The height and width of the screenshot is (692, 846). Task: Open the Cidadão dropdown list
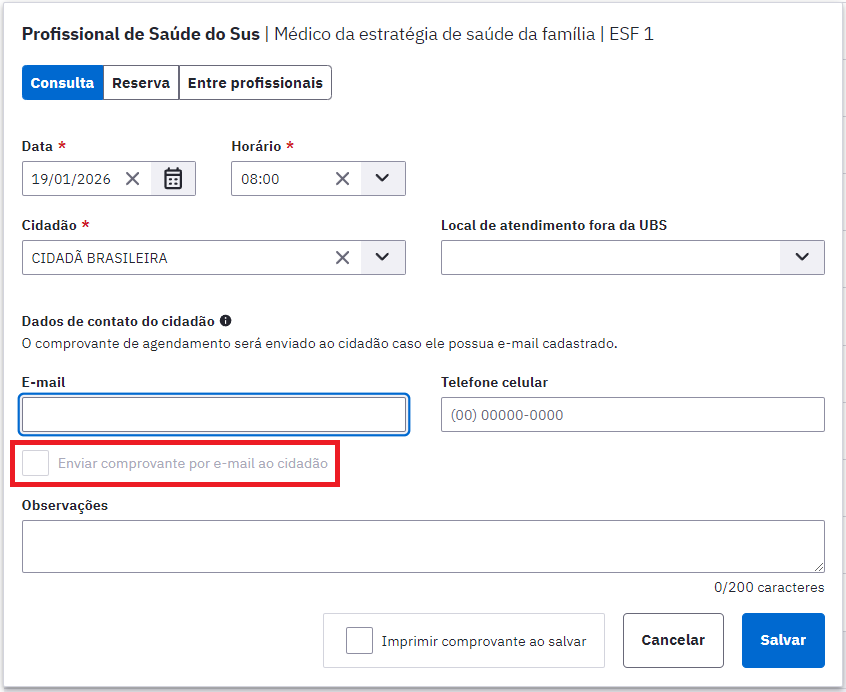point(382,257)
